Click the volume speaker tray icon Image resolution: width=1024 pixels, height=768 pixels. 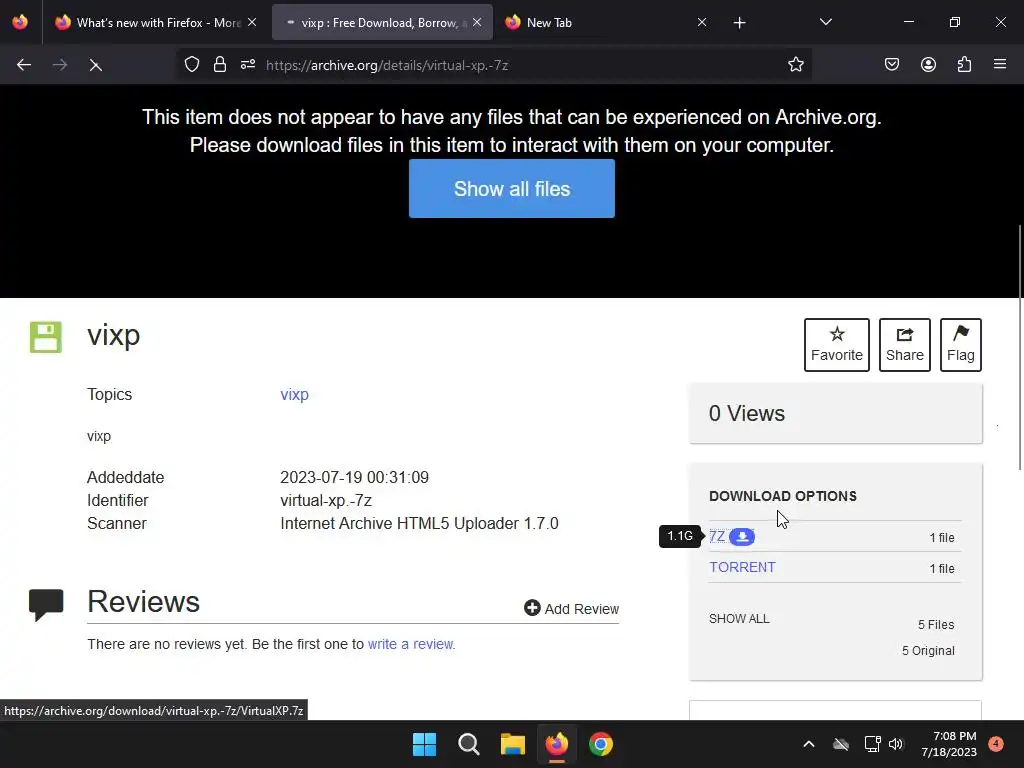tap(896, 744)
